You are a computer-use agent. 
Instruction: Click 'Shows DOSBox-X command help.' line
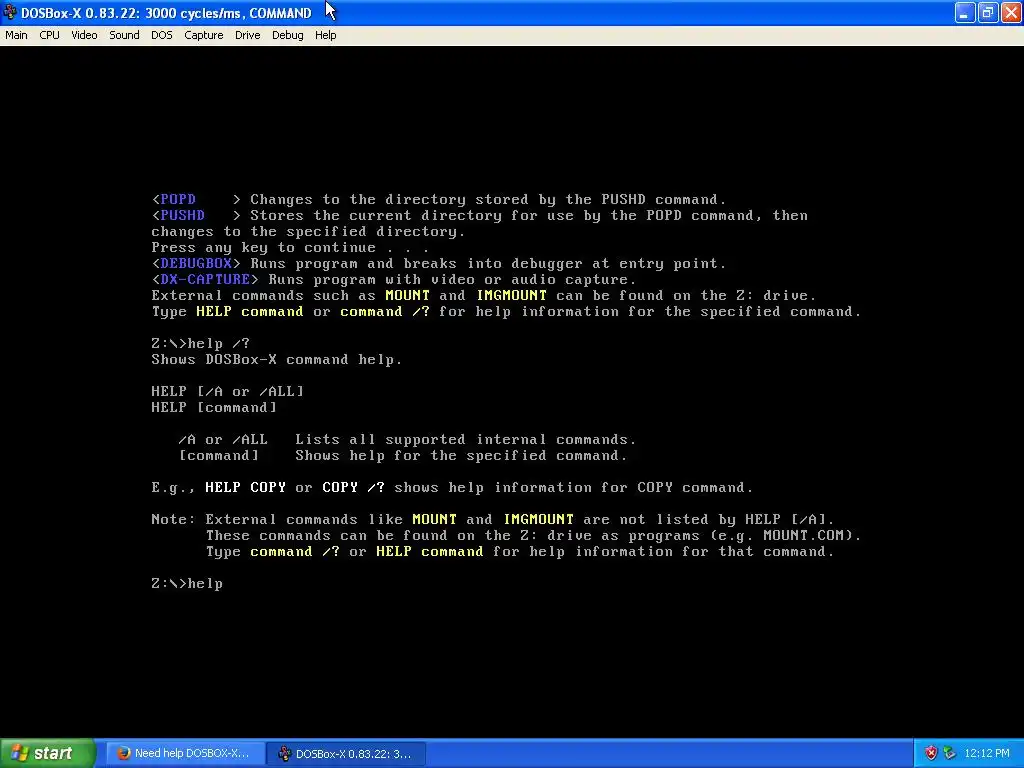pos(276,360)
